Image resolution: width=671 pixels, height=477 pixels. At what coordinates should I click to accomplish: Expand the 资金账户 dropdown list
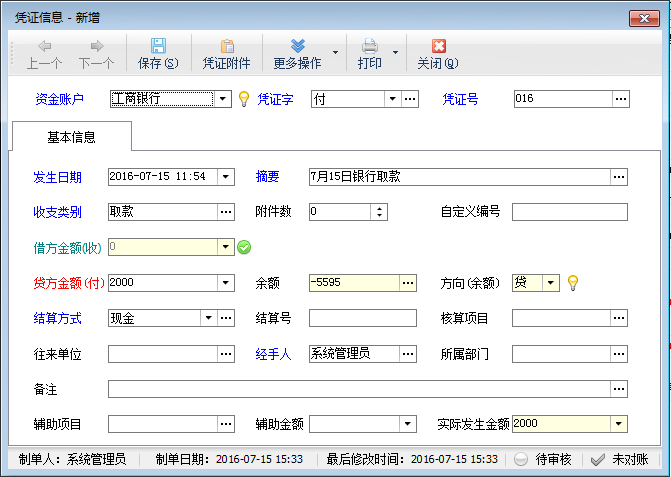[x=225, y=99]
